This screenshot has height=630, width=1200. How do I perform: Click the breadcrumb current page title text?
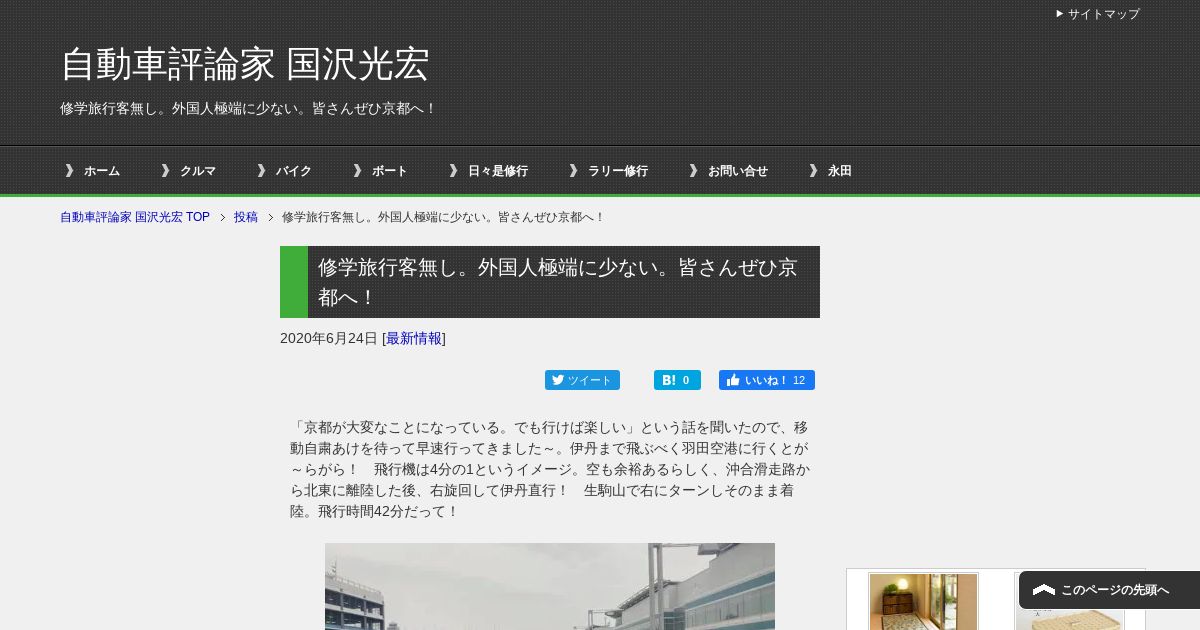pos(443,217)
